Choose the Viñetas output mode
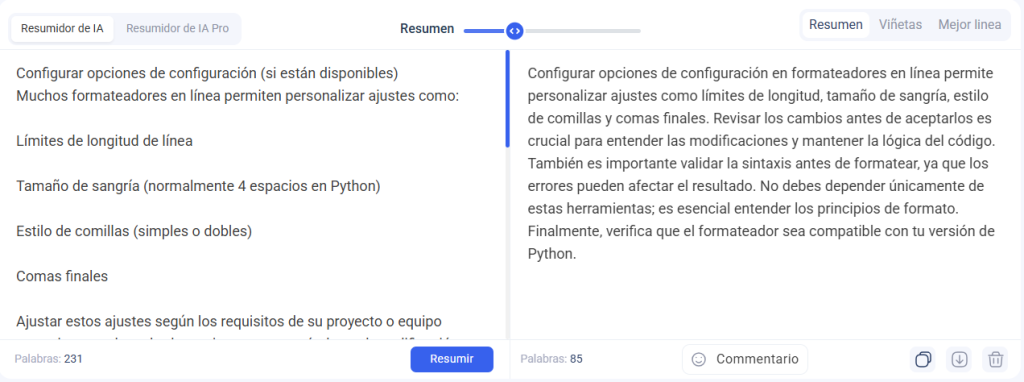Screen dimensions: 1024x382 [x=900, y=25]
